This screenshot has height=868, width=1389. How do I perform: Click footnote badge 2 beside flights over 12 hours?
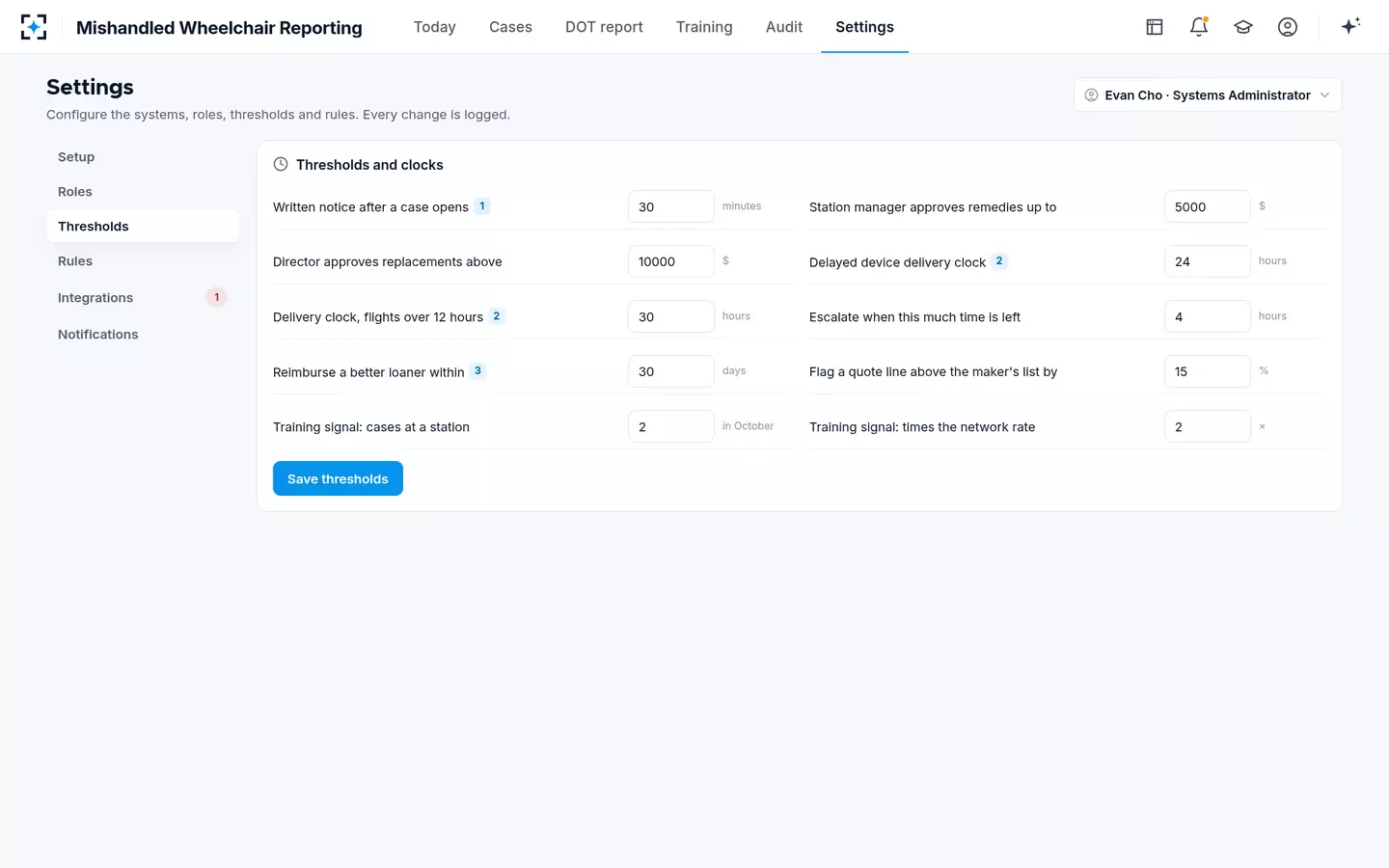tap(497, 316)
